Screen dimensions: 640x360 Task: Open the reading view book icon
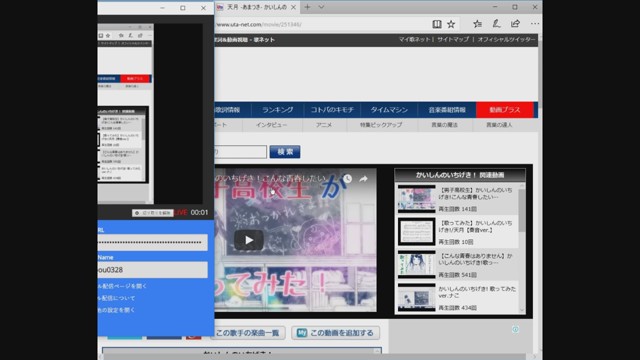pos(437,24)
